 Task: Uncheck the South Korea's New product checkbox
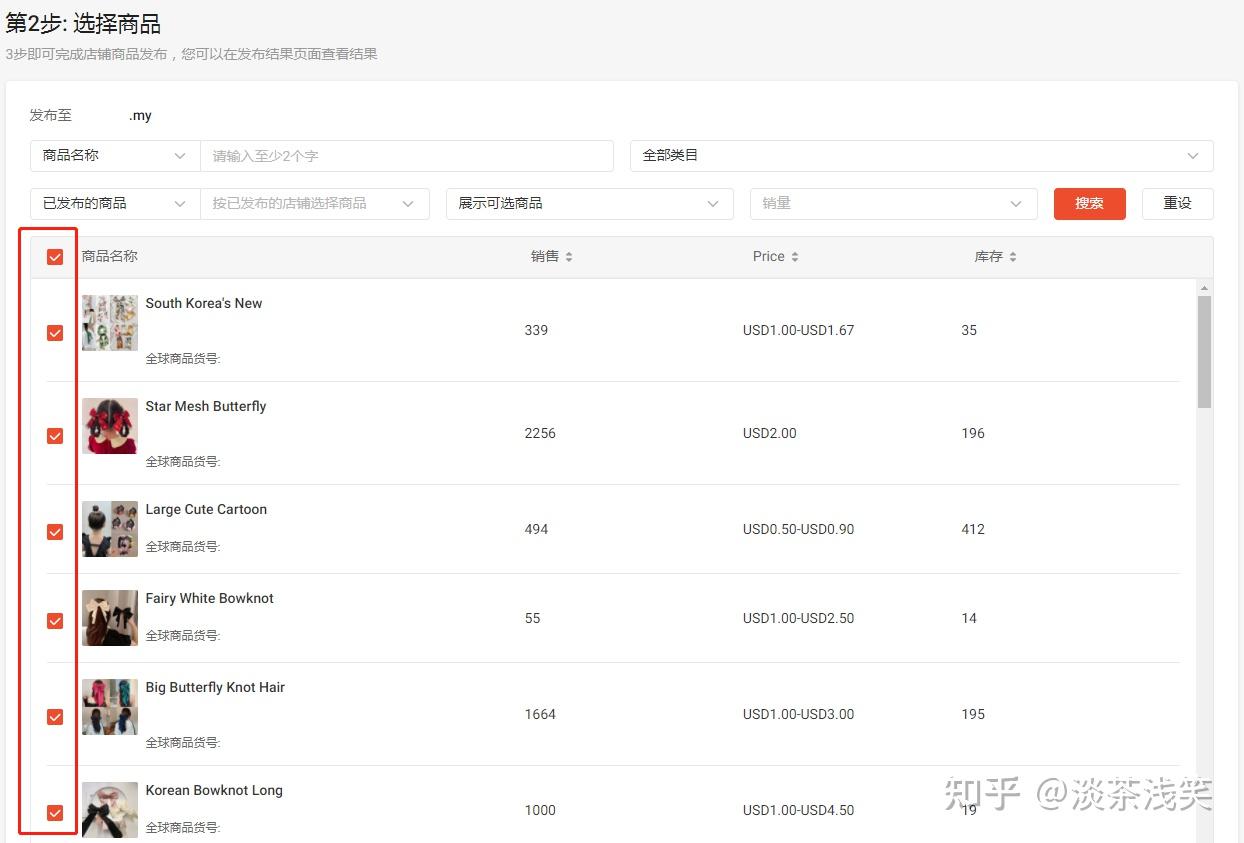[55, 333]
